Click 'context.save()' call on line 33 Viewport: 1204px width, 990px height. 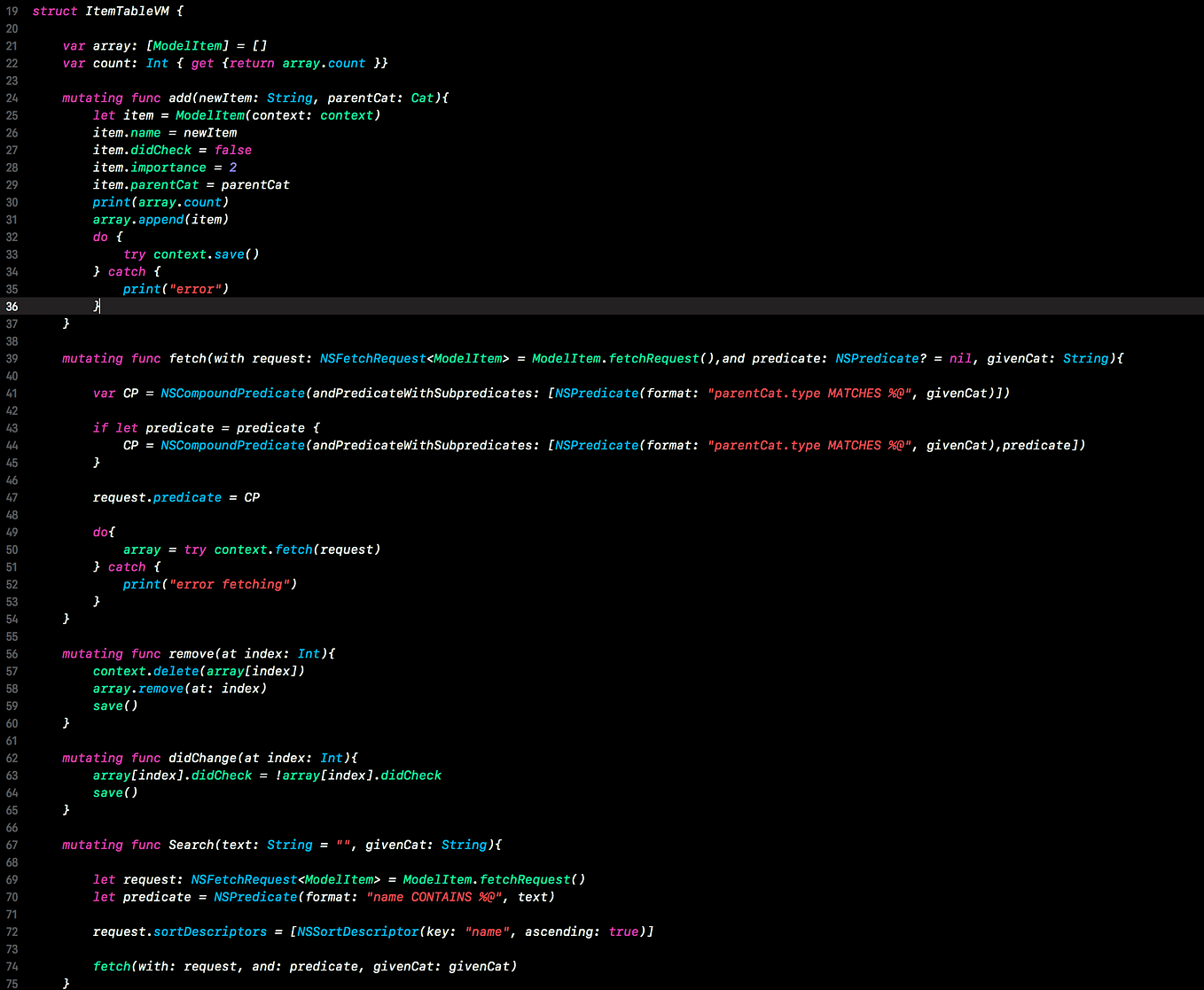pos(207,254)
